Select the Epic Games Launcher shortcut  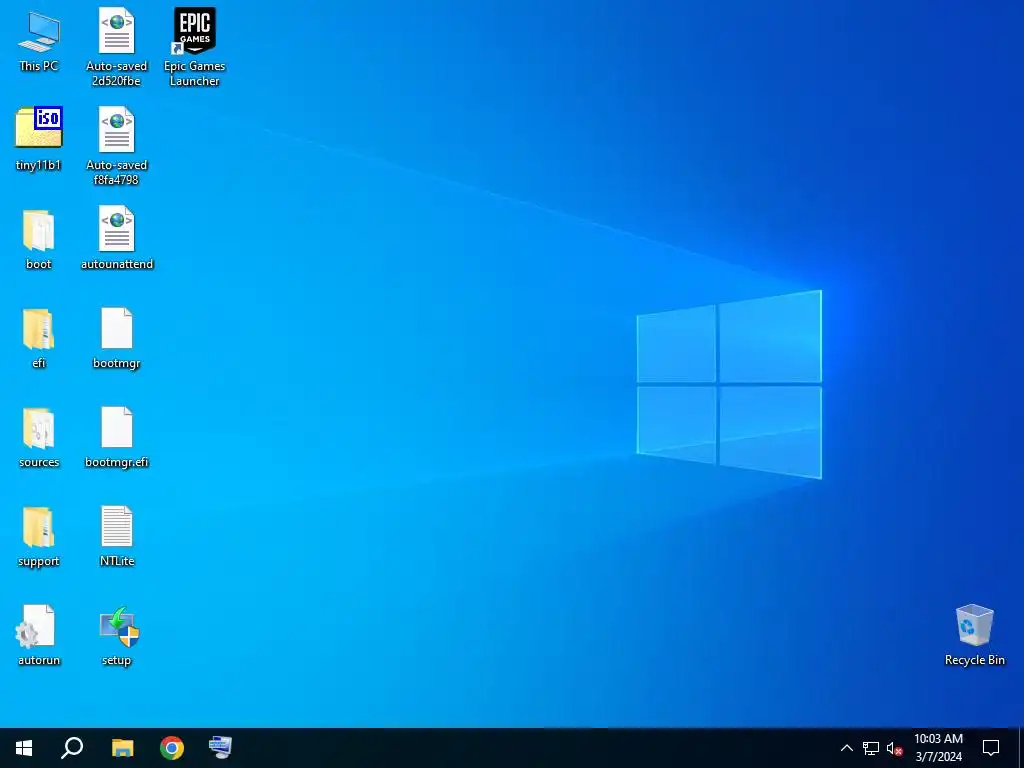[x=195, y=46]
